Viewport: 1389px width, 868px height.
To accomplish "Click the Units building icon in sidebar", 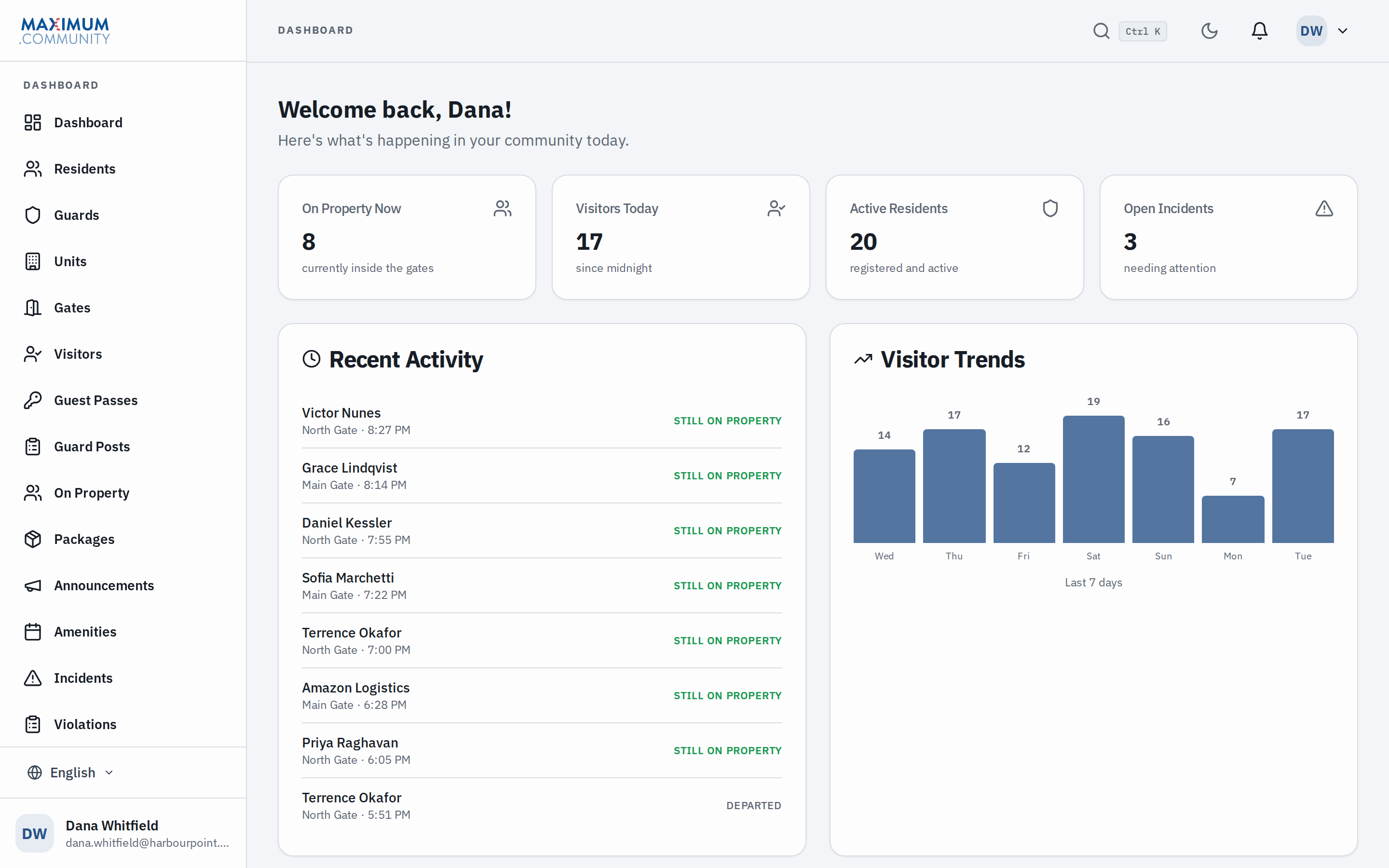I will click(33, 261).
